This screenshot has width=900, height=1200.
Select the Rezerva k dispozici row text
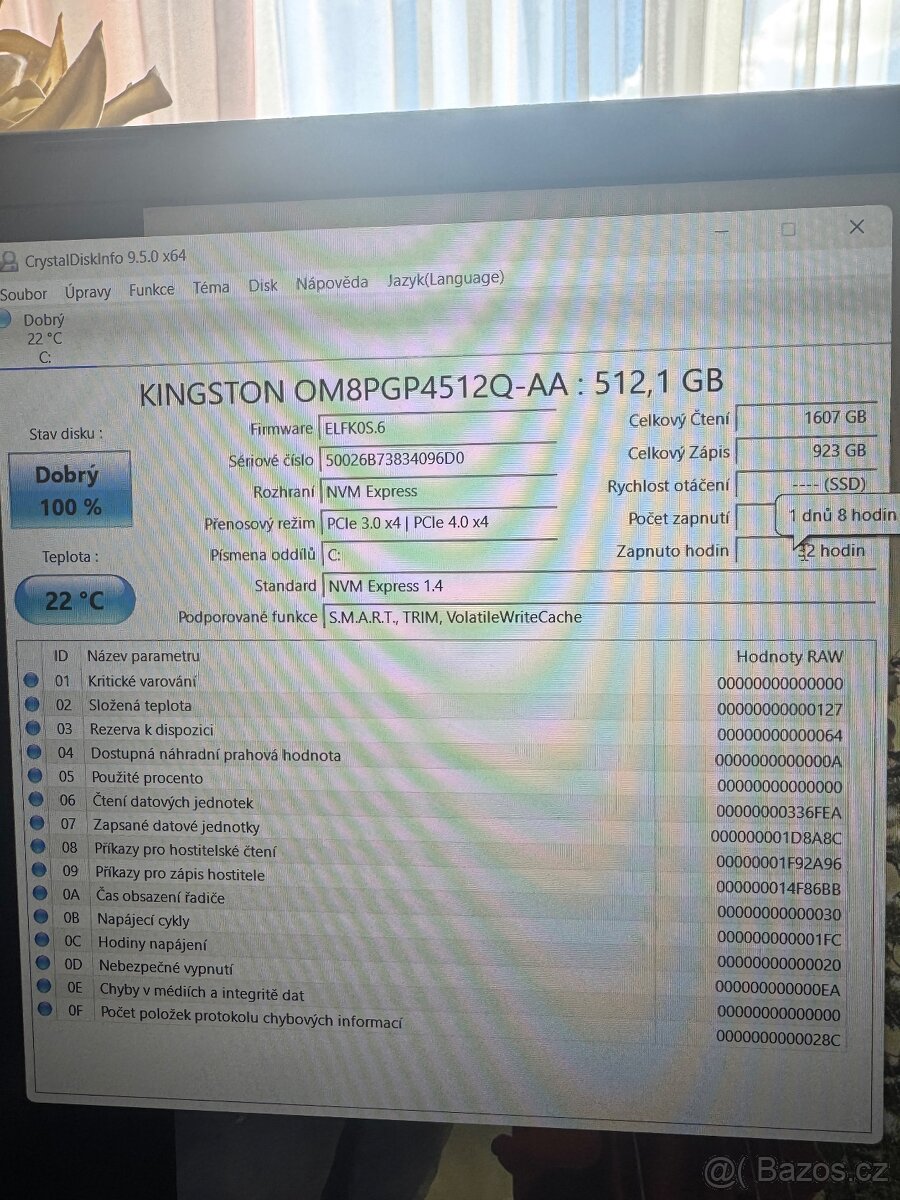click(x=152, y=730)
